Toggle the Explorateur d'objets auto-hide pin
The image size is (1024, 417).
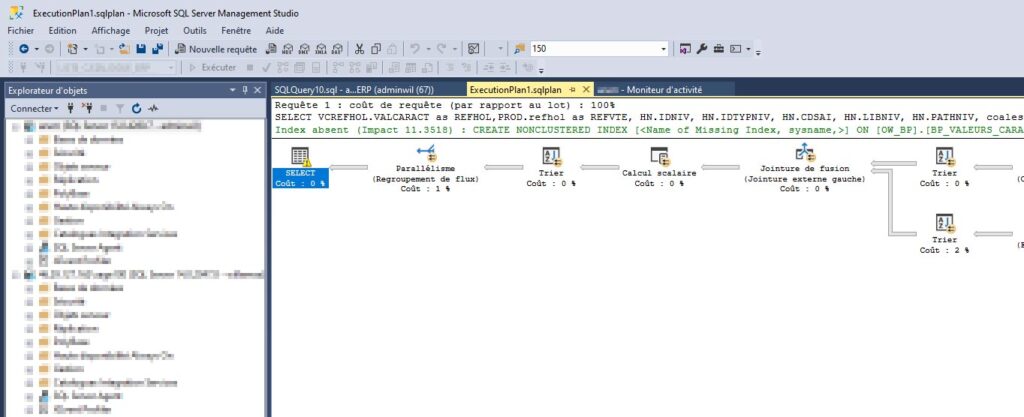pos(245,90)
